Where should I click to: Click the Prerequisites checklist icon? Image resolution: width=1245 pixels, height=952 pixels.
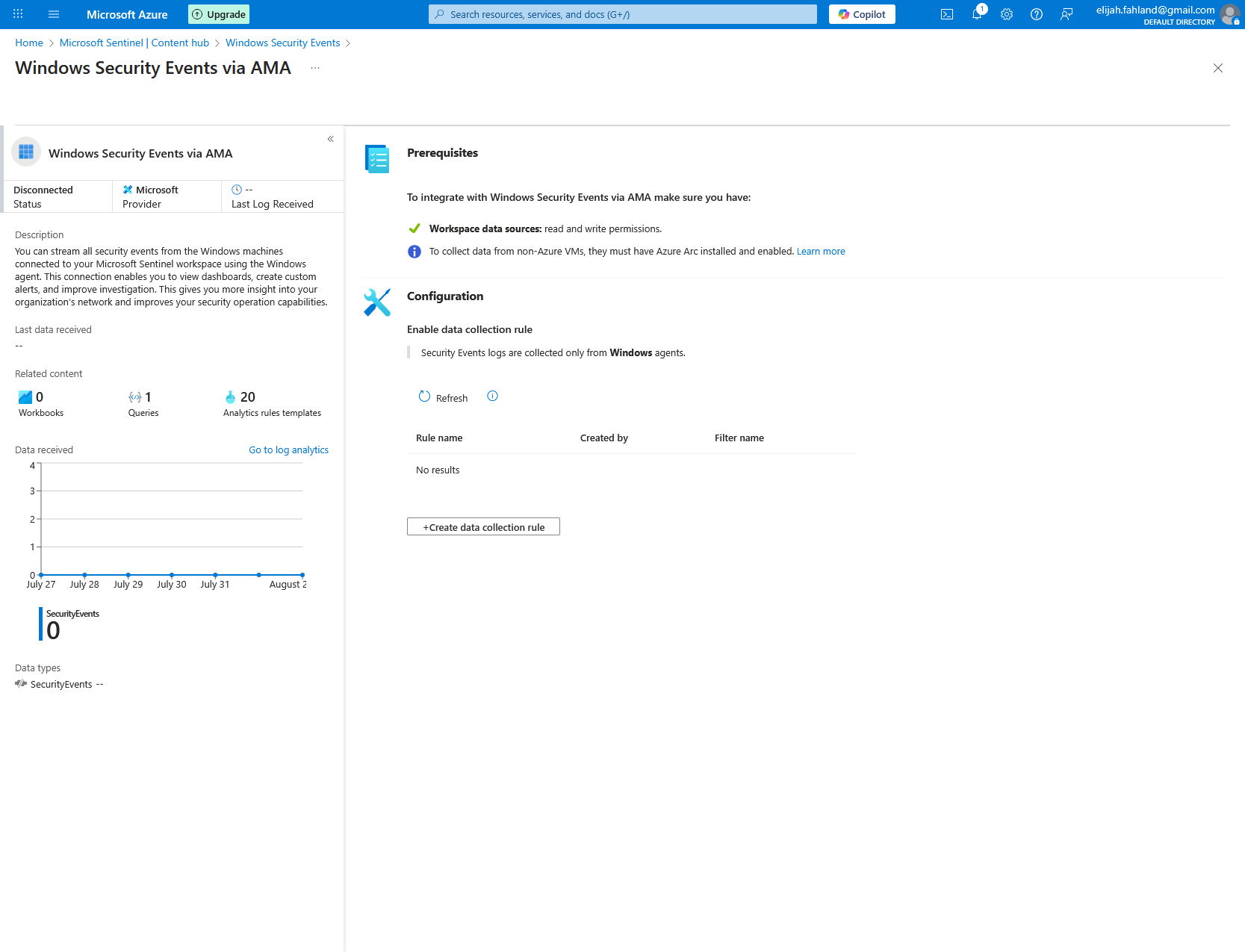pos(377,159)
